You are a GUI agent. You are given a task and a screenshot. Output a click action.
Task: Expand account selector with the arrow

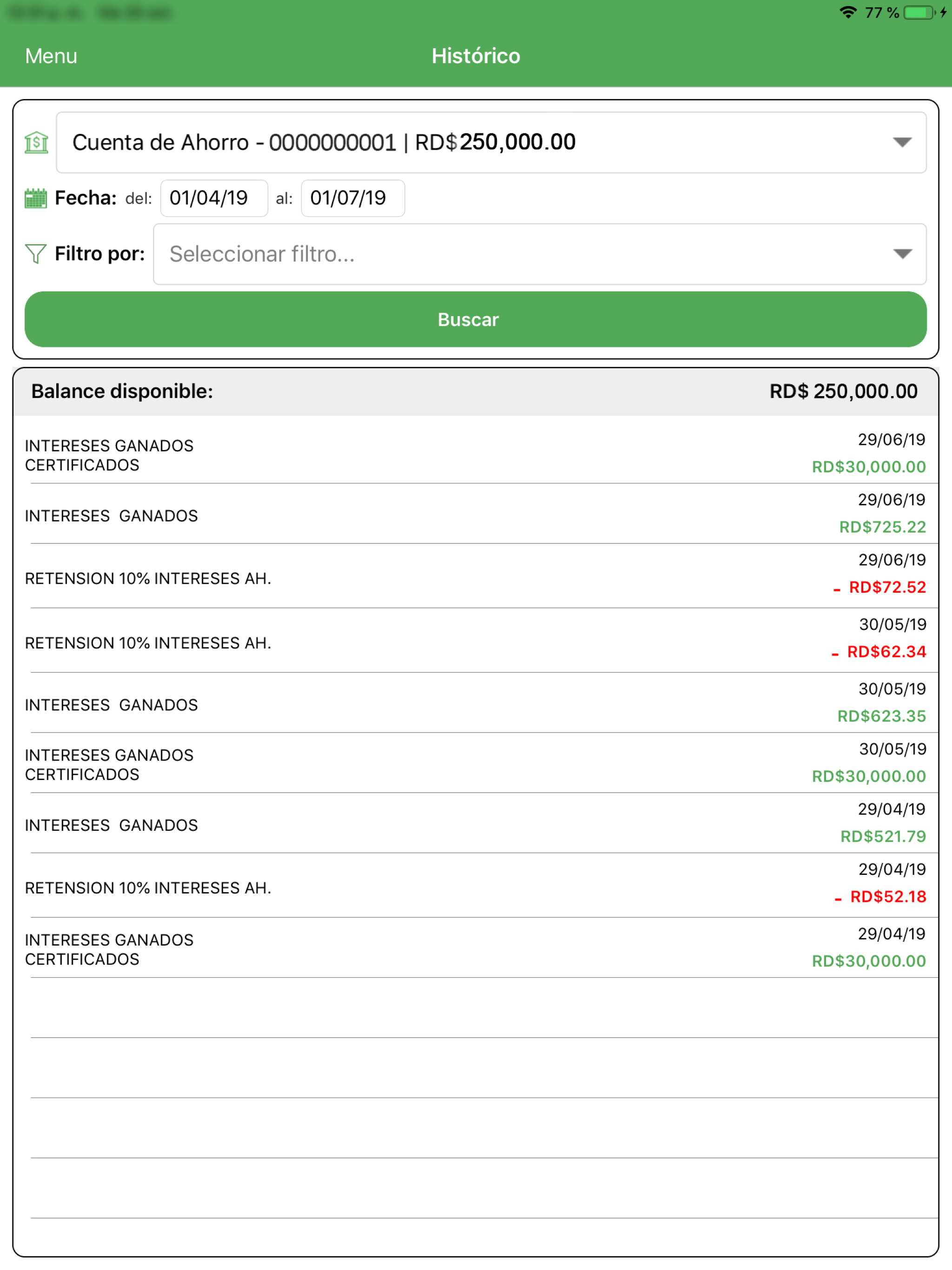[x=902, y=142]
